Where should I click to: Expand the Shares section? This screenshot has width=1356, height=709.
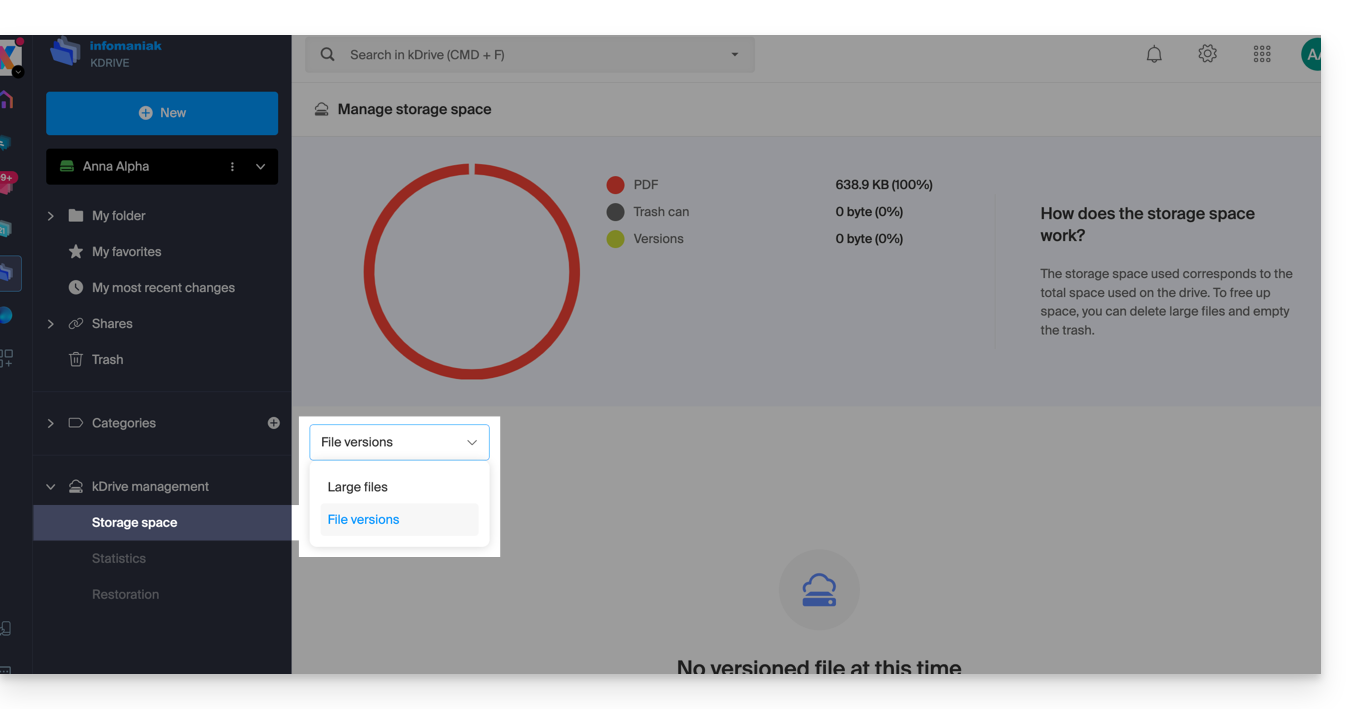pos(51,324)
